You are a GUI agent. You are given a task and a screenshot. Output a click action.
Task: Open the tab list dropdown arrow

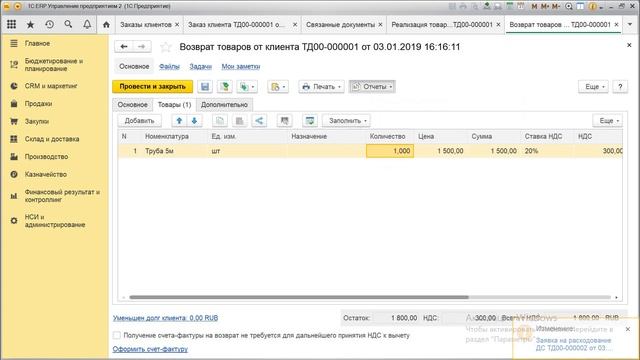[x=630, y=24]
